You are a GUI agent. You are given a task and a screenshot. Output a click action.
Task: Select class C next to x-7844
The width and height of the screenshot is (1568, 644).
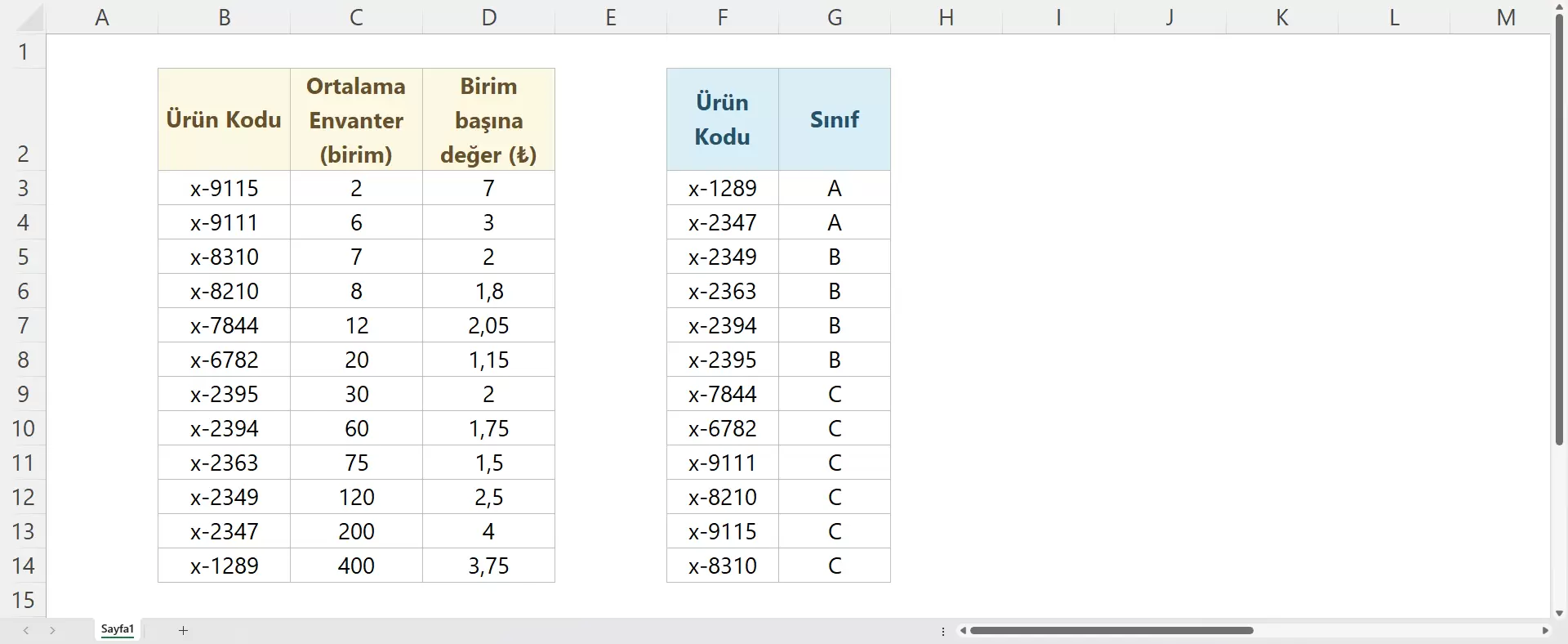click(835, 394)
